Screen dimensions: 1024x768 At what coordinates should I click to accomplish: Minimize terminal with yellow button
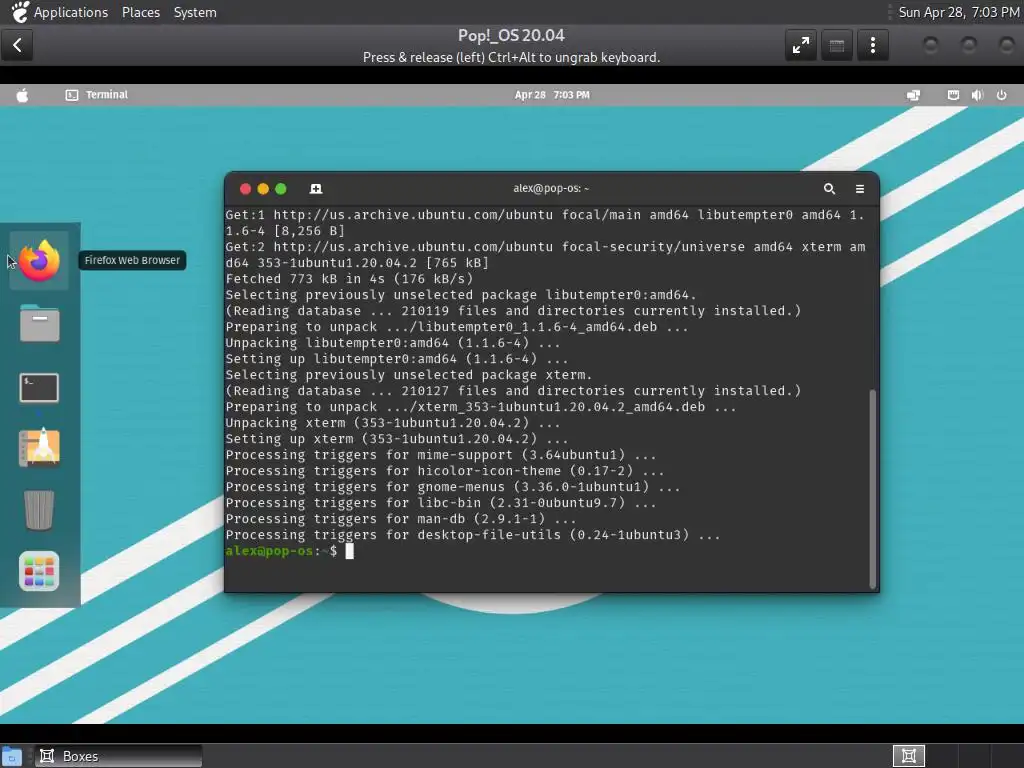[263, 189]
